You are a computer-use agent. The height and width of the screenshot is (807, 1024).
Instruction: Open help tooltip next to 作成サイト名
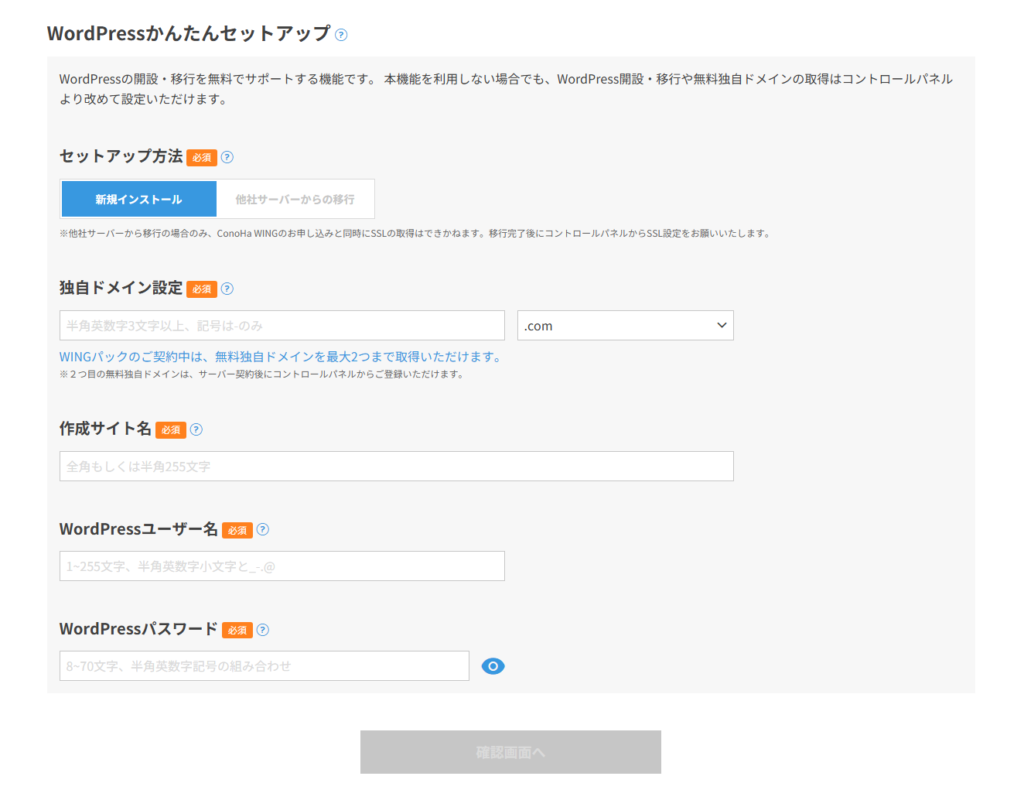[x=196, y=429]
